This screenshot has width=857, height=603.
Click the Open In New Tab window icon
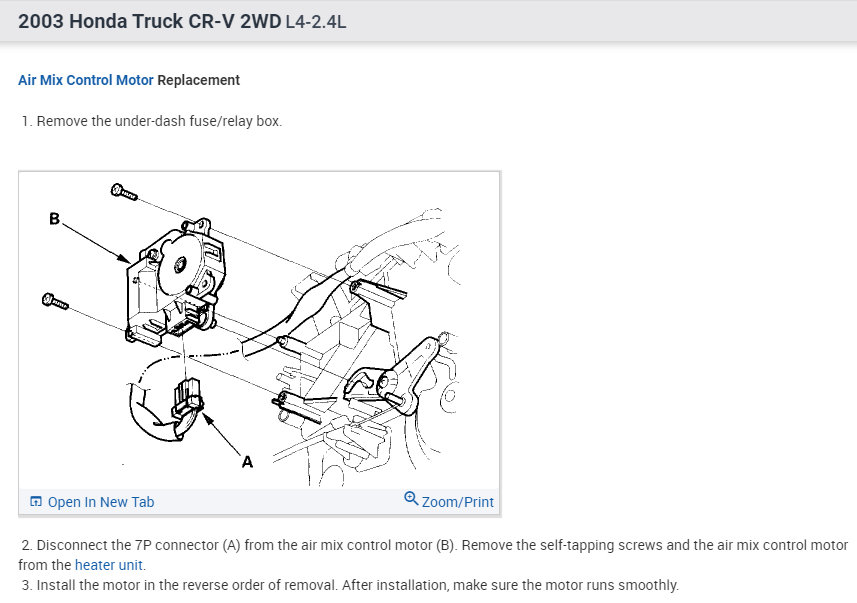click(x=36, y=501)
